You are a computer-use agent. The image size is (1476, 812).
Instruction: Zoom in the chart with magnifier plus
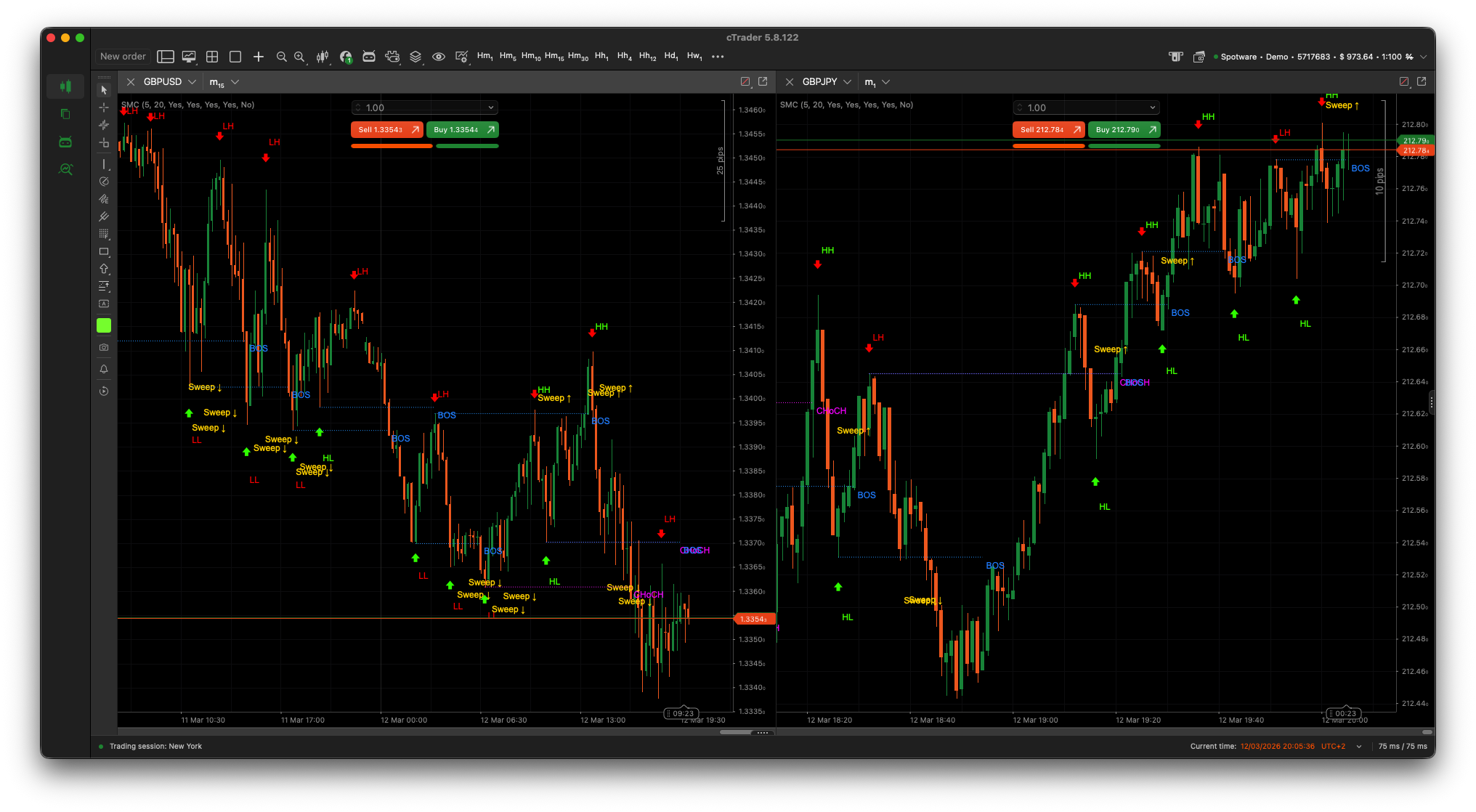(299, 57)
